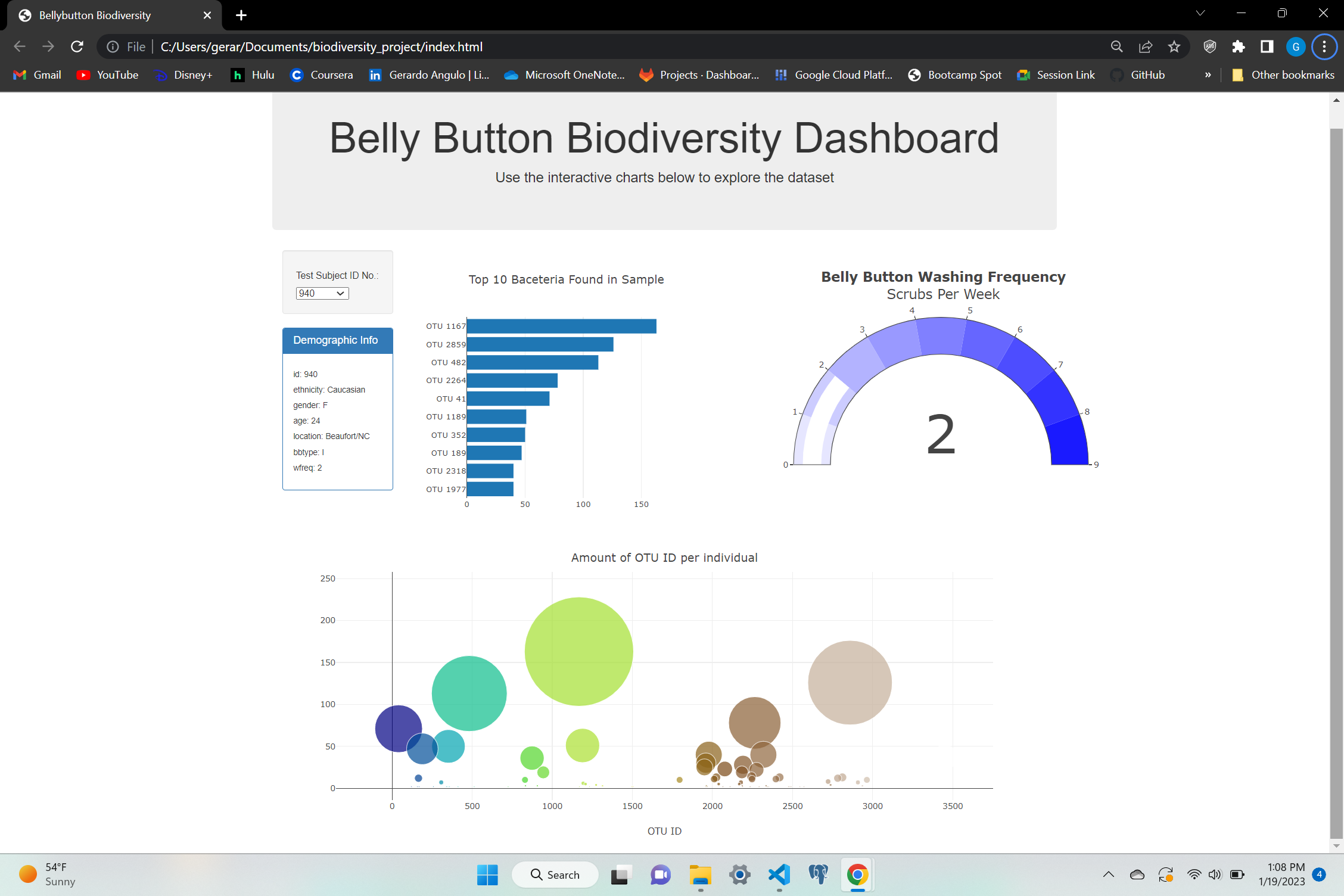
Task: Click the taskbar Search box
Action: (555, 875)
